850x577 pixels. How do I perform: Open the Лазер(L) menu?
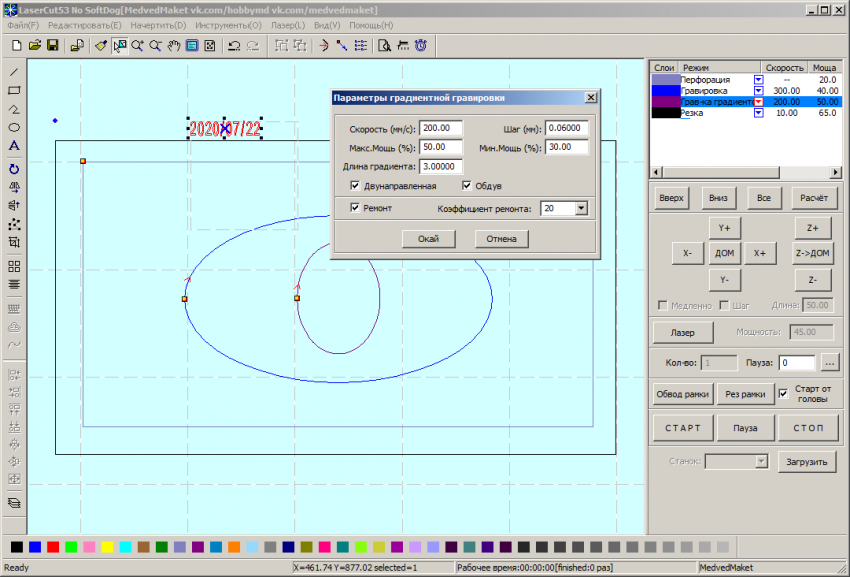(x=288, y=25)
